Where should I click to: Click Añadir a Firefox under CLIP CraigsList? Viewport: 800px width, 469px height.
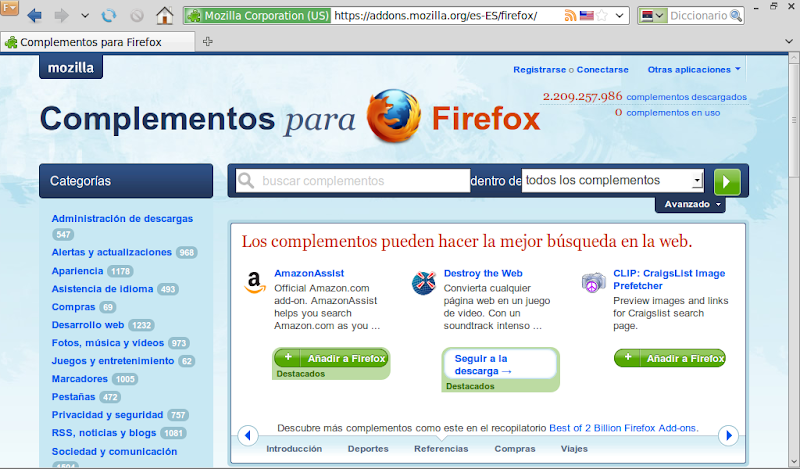[670, 358]
